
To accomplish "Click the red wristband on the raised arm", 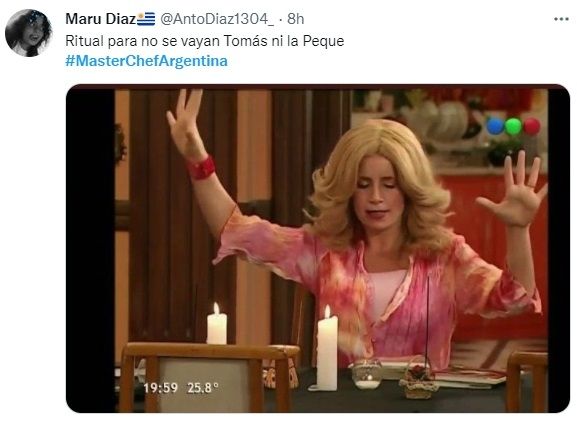I will point(201,168).
